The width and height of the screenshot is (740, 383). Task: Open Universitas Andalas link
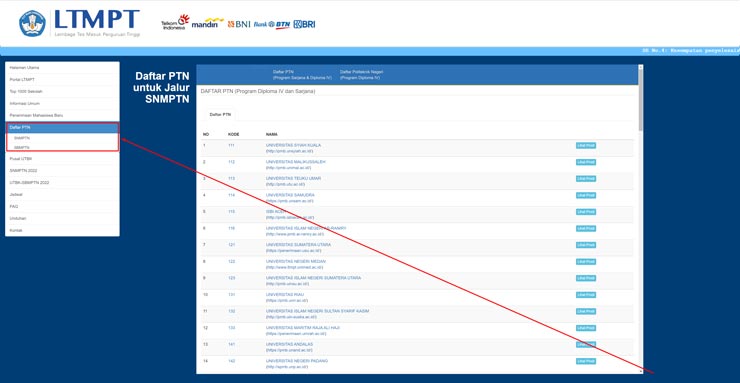[289, 344]
